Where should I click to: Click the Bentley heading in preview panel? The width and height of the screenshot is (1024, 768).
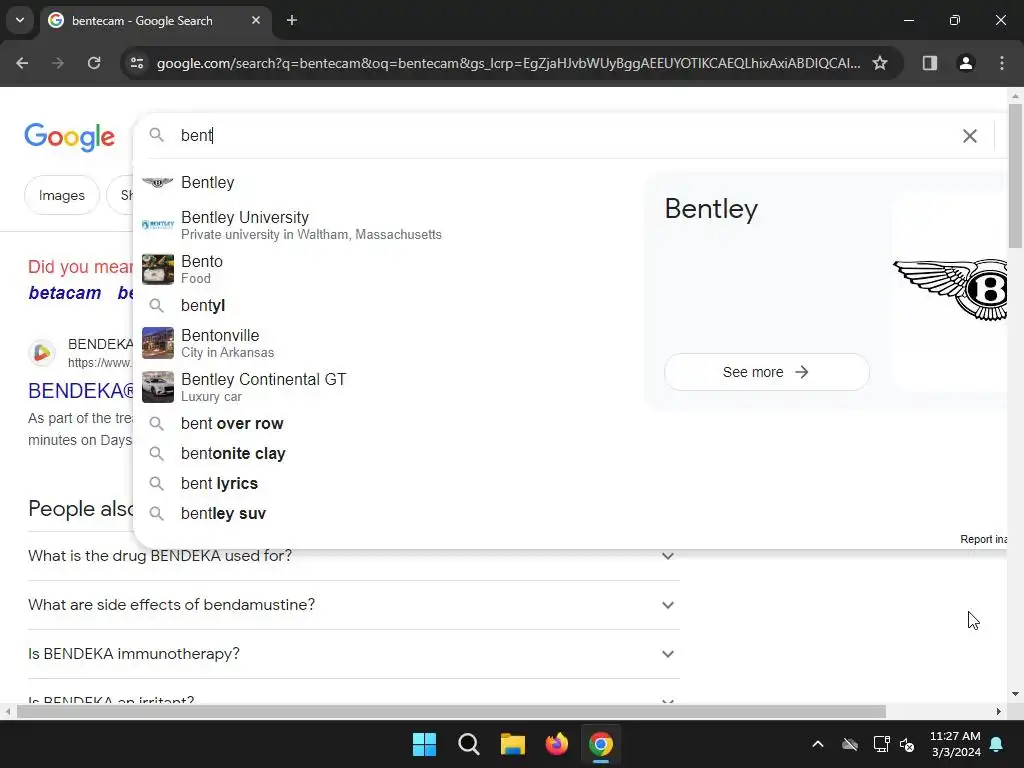click(x=711, y=209)
